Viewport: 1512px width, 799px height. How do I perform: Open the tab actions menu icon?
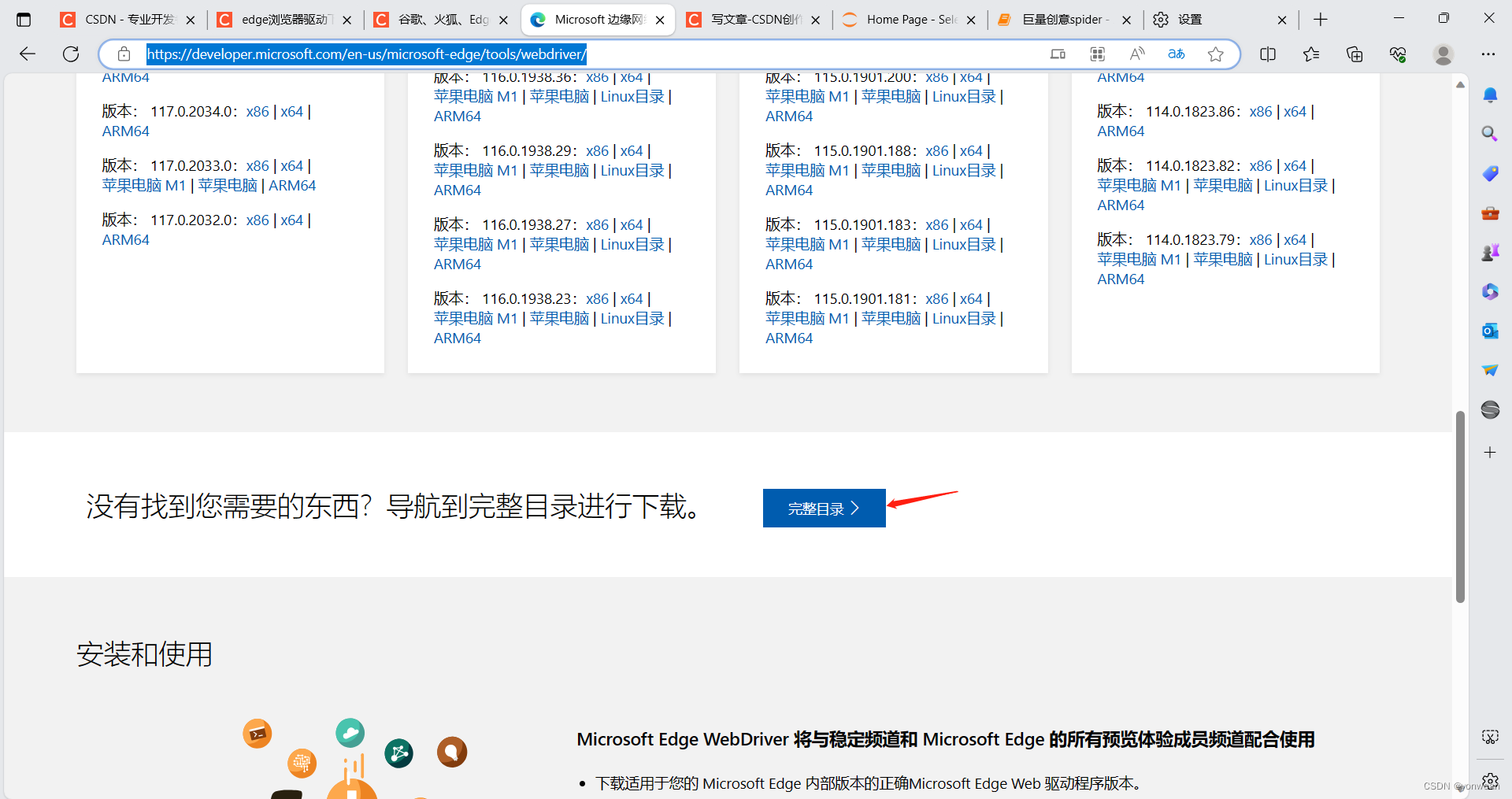(24, 20)
